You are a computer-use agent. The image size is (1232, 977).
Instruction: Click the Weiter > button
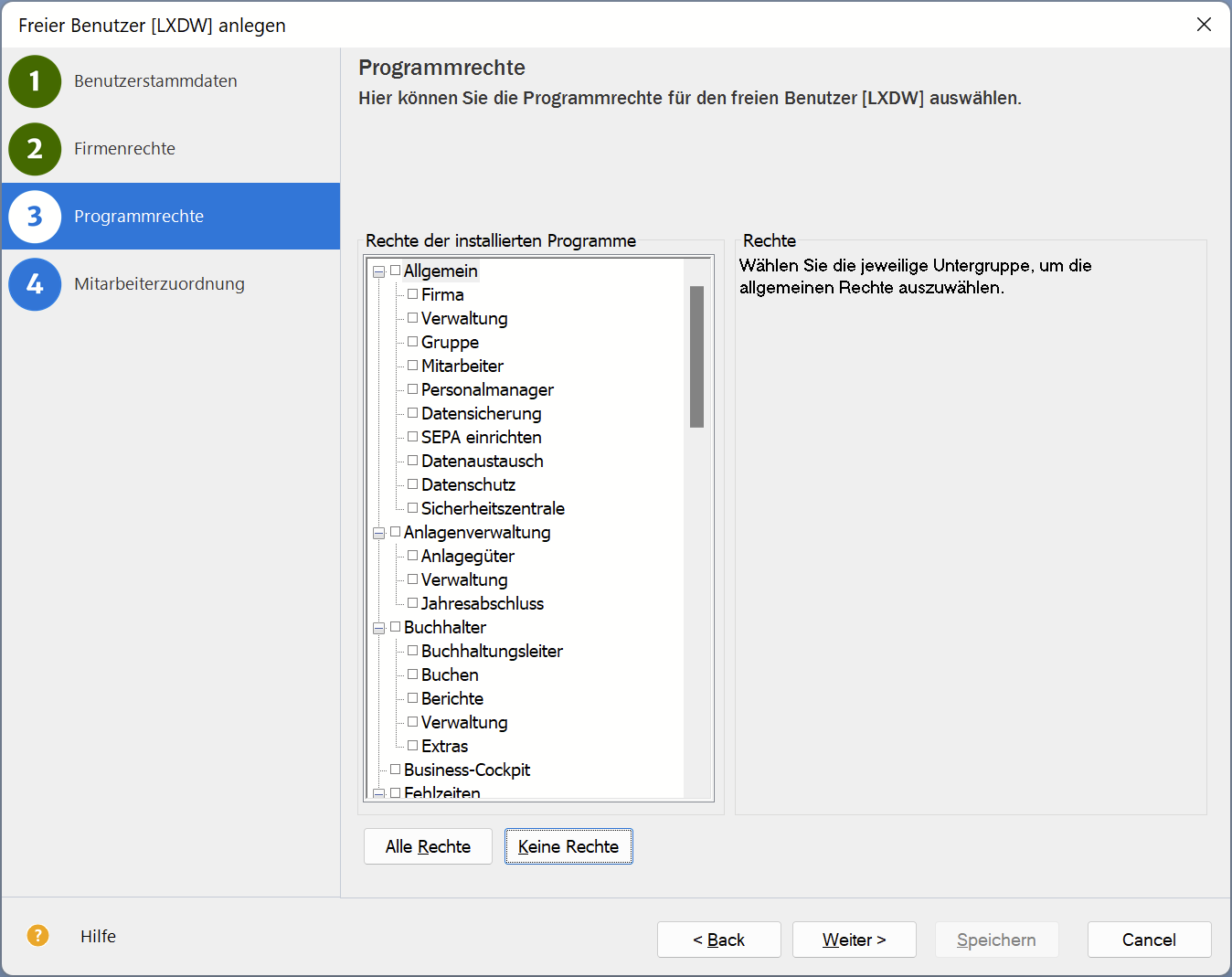tap(854, 940)
